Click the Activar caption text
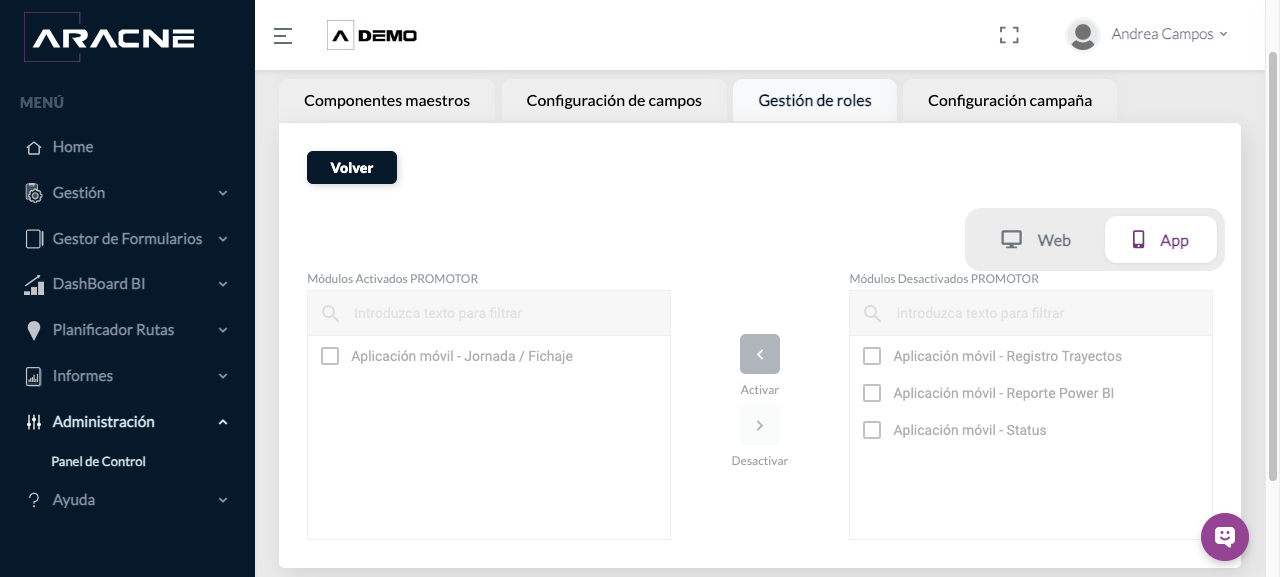1280x577 pixels. click(760, 390)
